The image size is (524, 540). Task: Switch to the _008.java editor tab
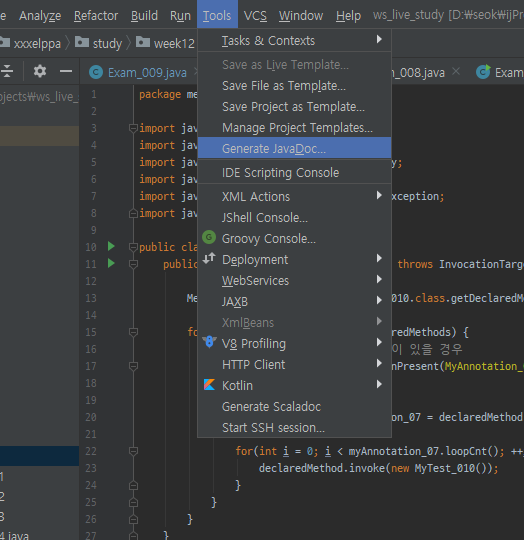[x=419, y=72]
